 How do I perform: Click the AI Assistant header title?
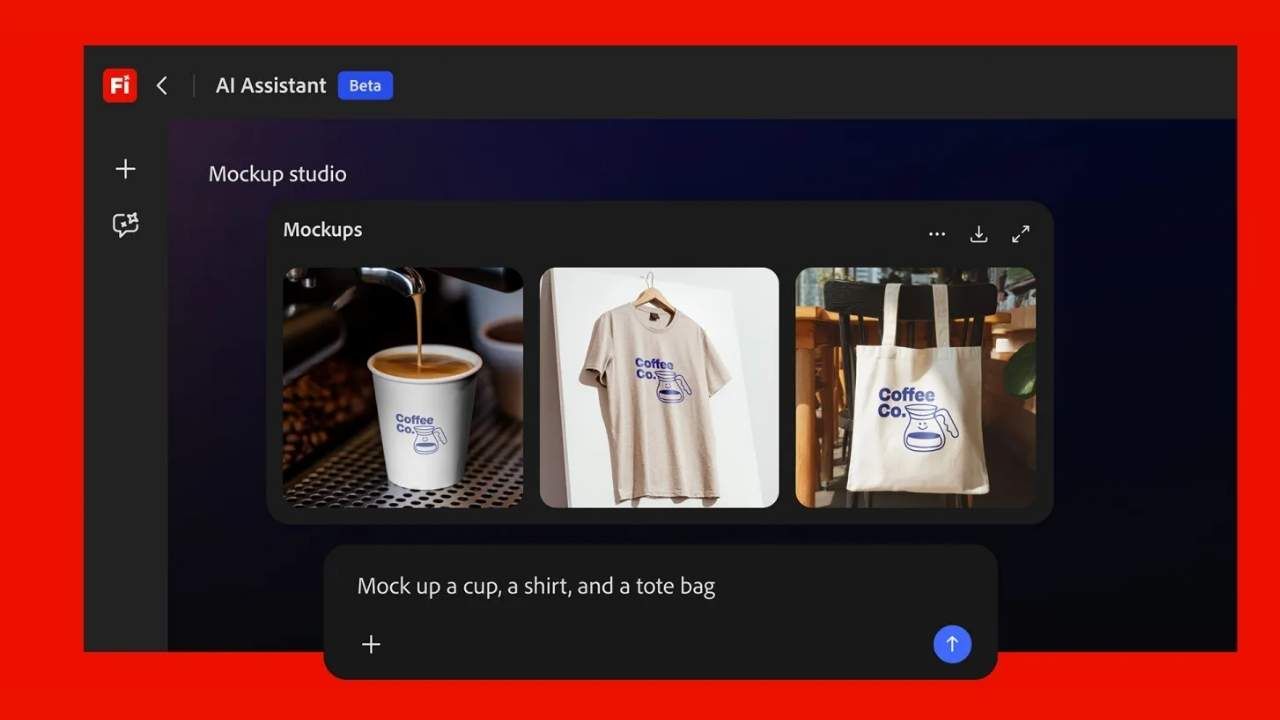coord(270,85)
